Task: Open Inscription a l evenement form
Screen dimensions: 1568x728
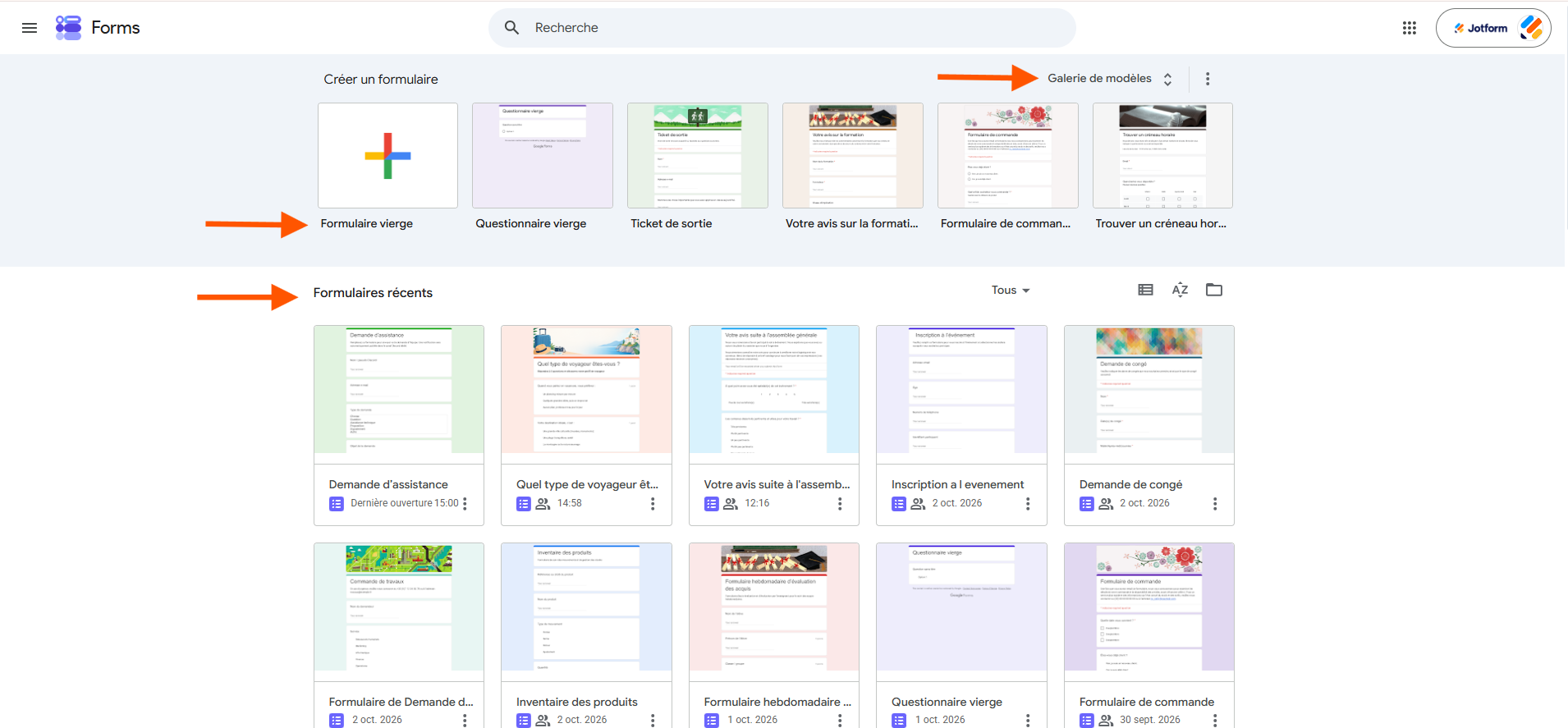Action: (x=961, y=425)
